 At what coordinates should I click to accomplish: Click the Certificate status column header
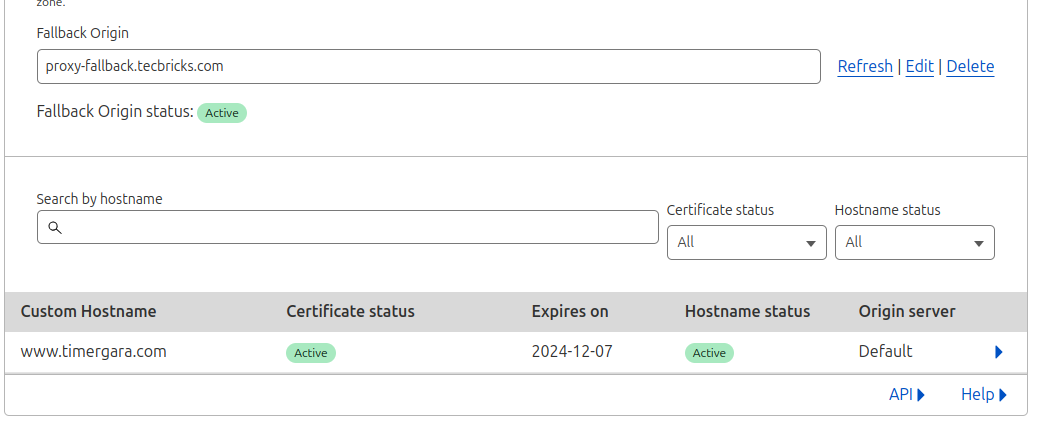pyautogui.click(x=350, y=312)
